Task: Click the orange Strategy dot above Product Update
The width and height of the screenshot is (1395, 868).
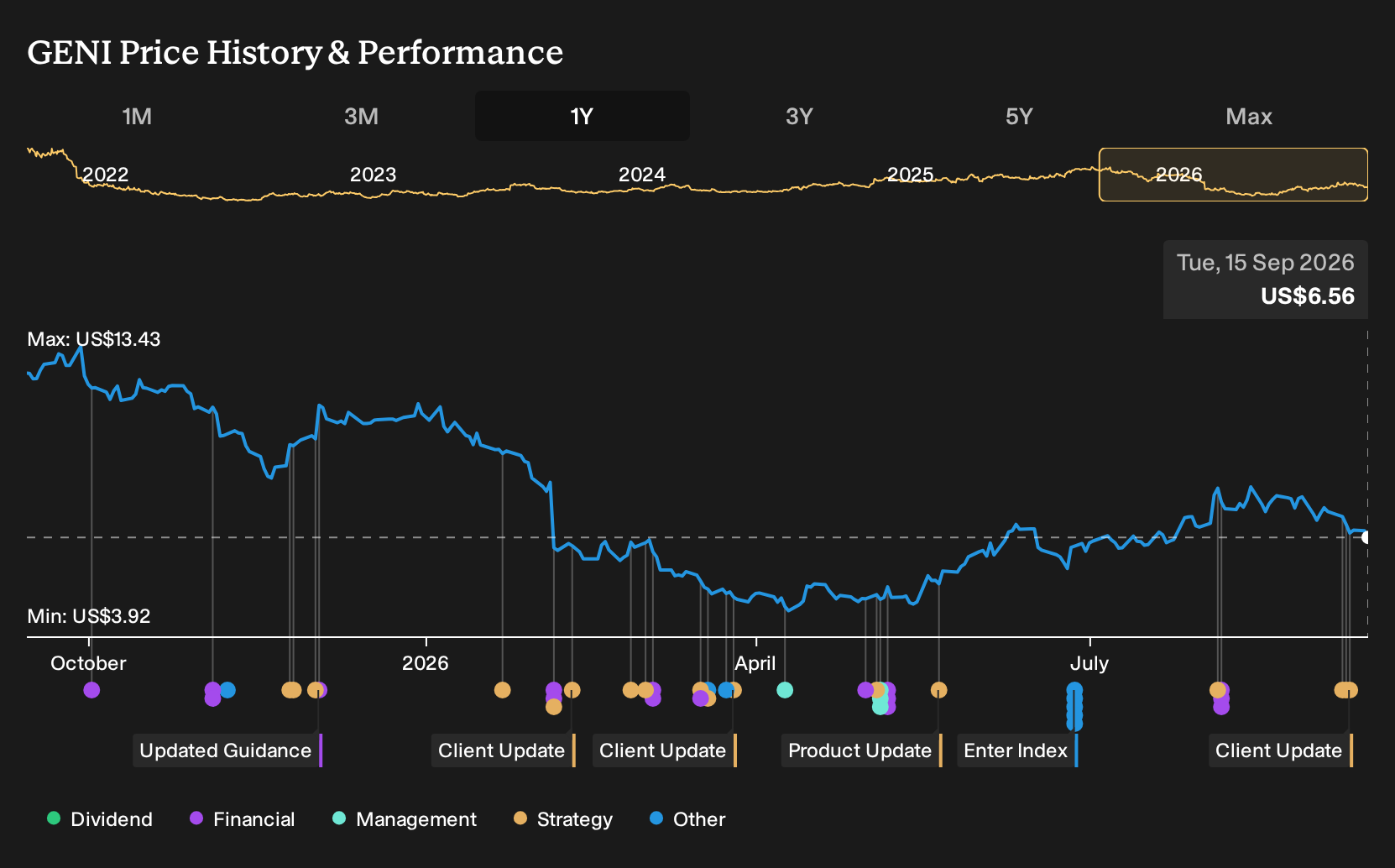Action: [938, 690]
